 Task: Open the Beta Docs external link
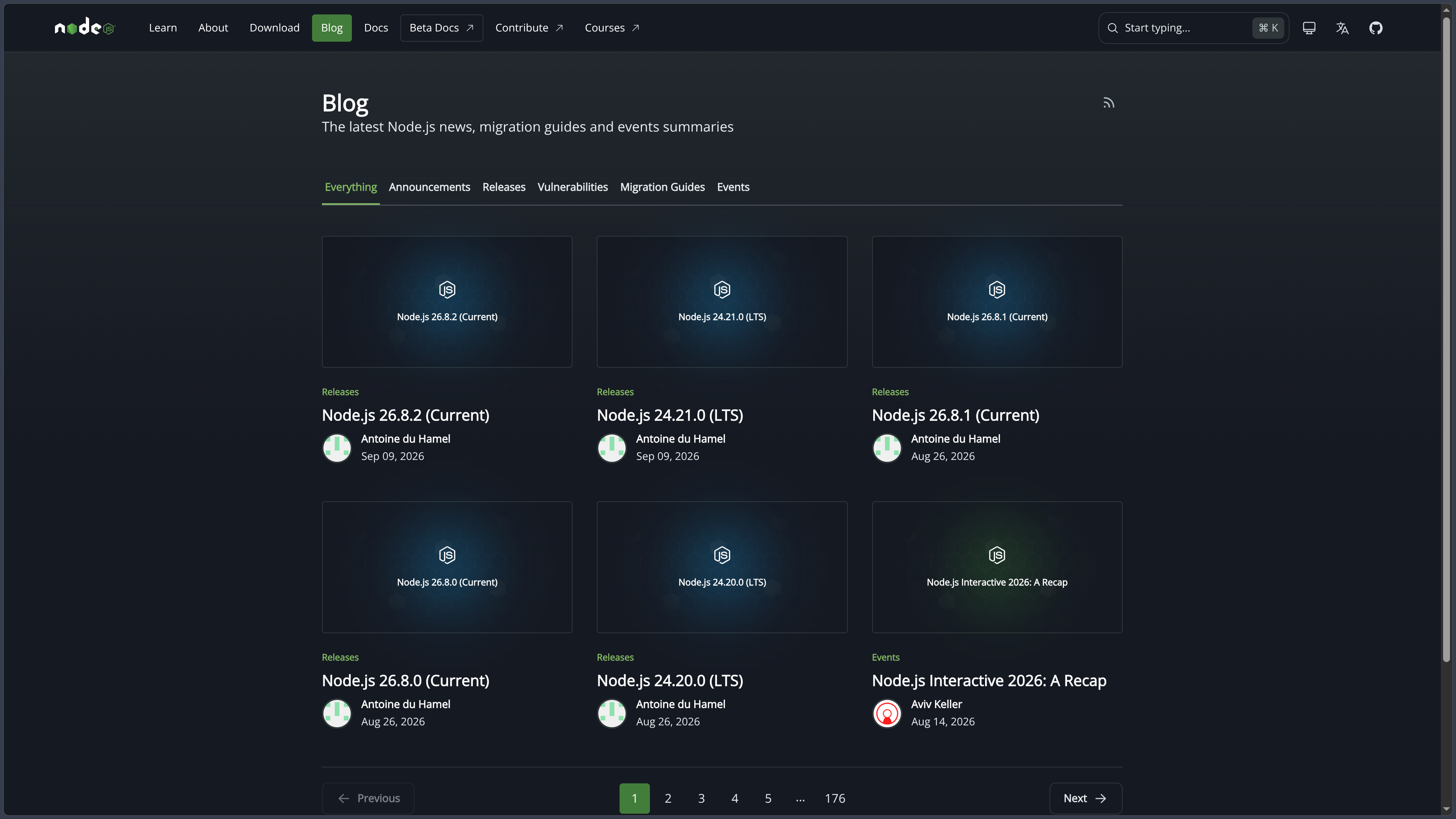[x=441, y=28]
